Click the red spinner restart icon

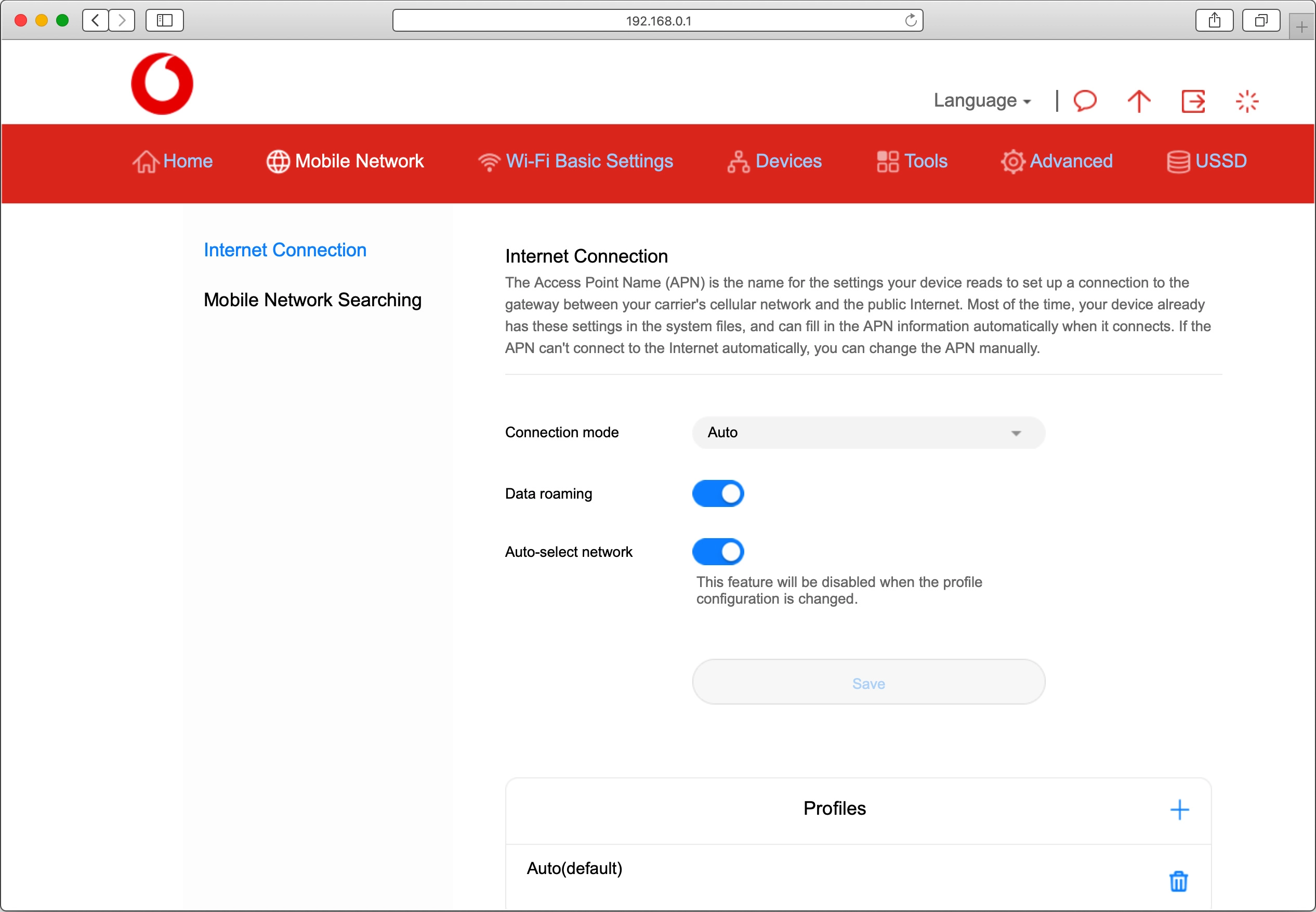[1246, 101]
